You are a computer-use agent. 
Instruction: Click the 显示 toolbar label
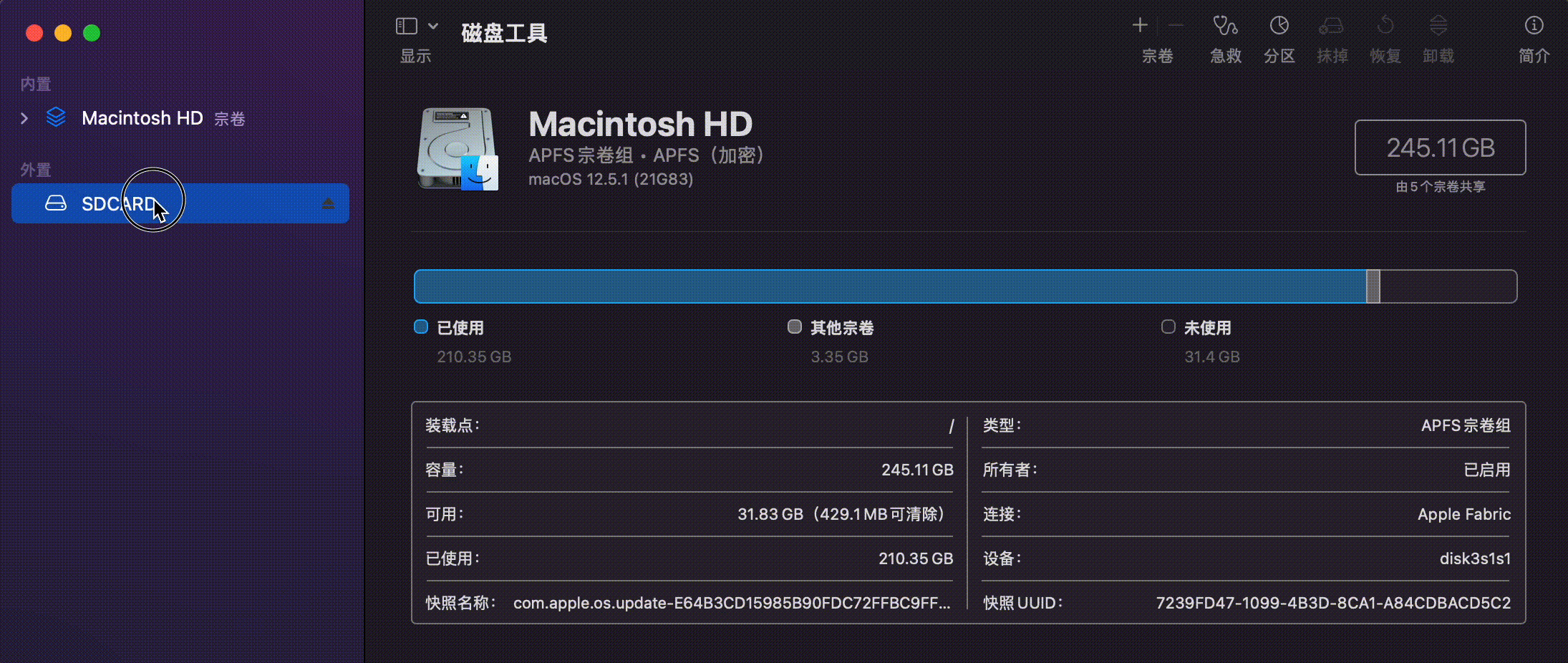coord(415,56)
